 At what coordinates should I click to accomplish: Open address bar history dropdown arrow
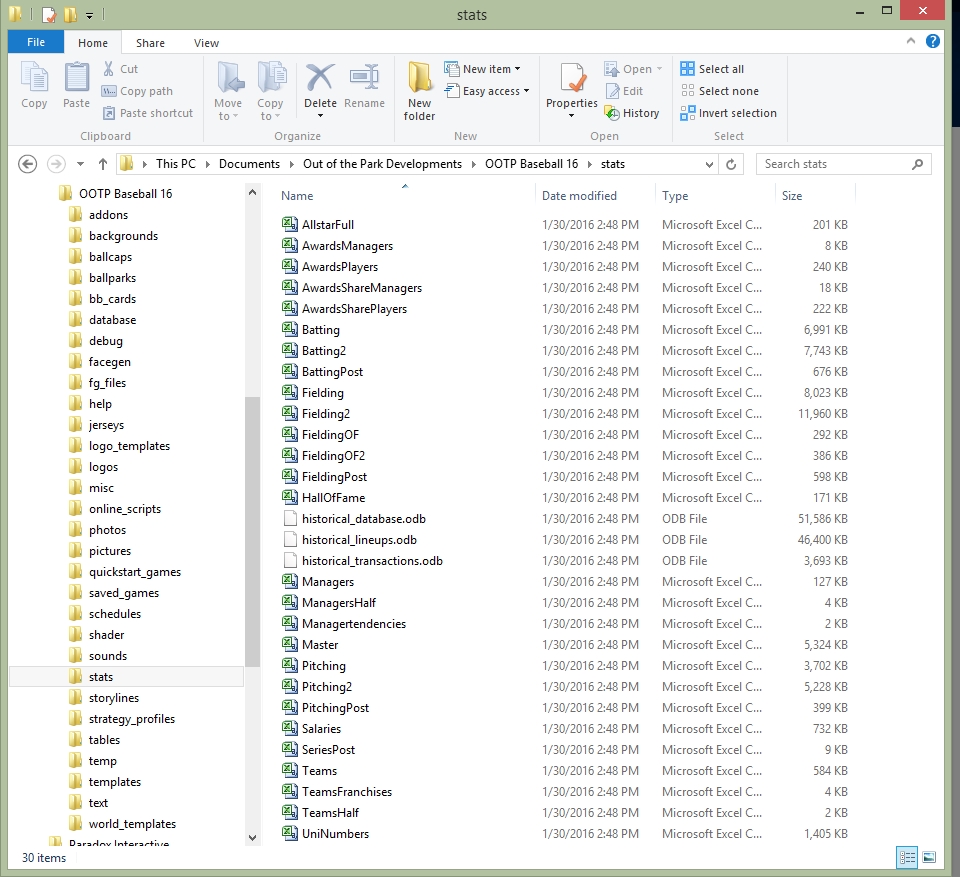coord(709,164)
